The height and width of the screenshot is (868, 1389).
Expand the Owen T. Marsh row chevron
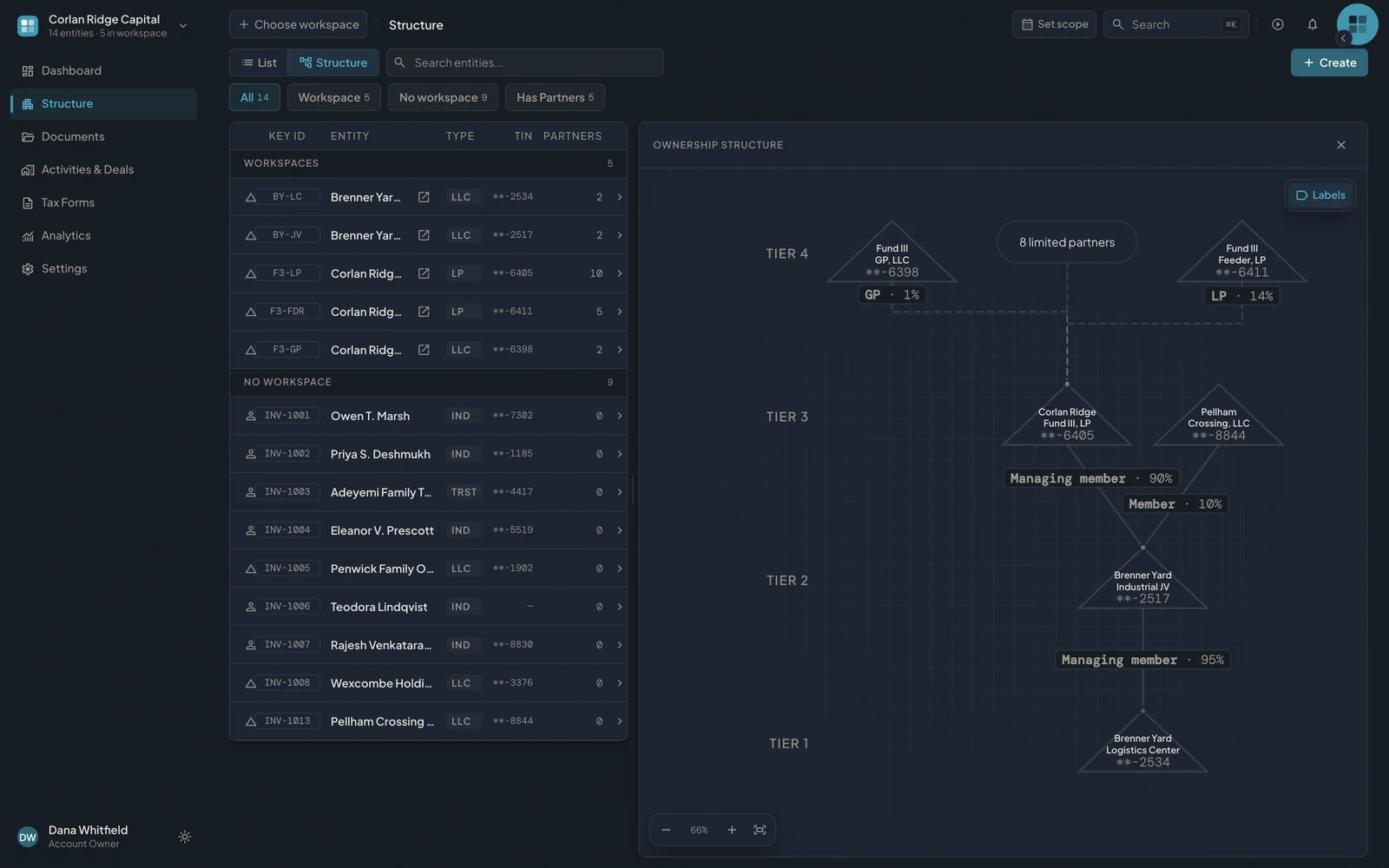[x=619, y=416]
